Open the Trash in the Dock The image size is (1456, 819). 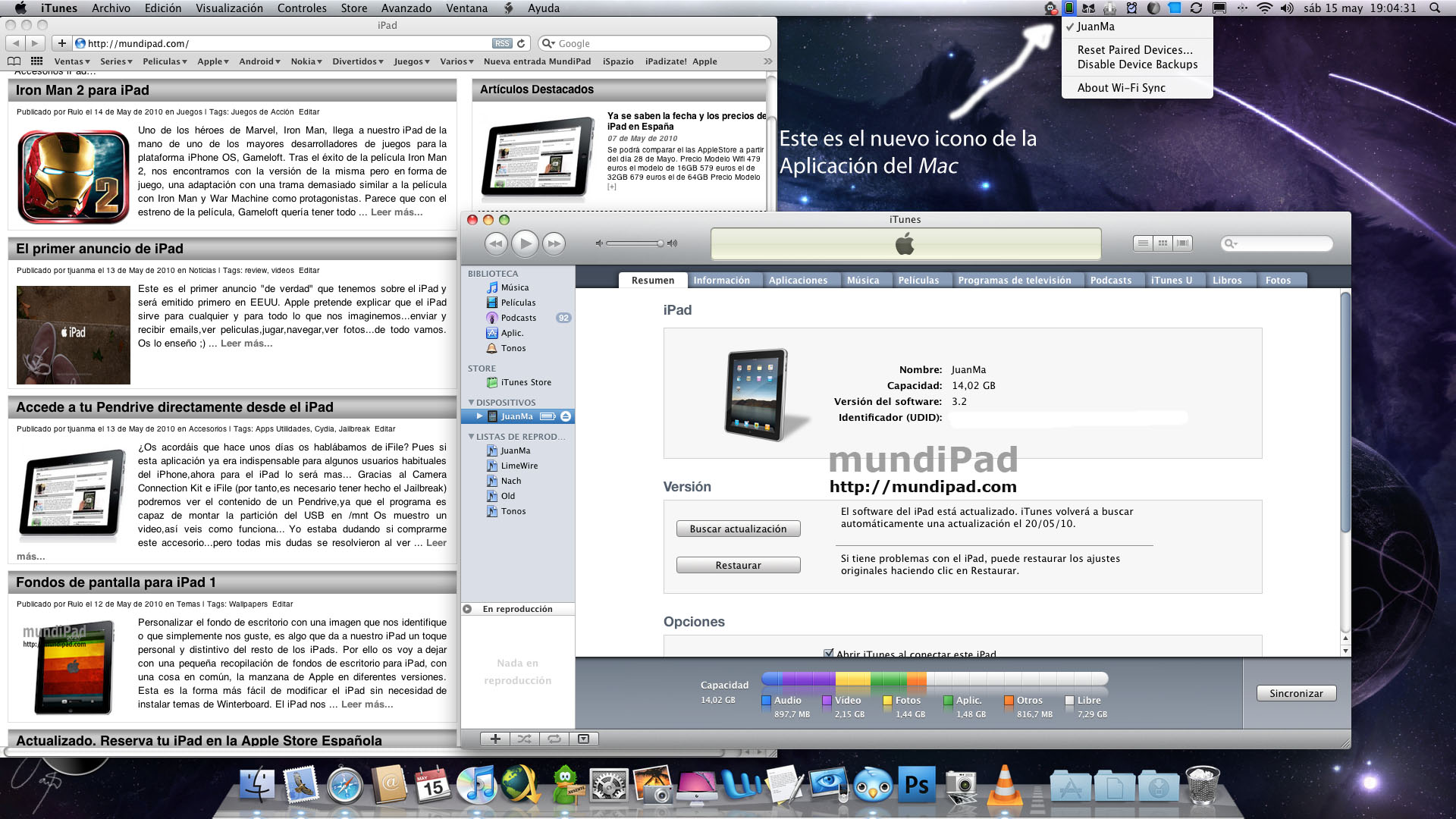pyautogui.click(x=1202, y=785)
